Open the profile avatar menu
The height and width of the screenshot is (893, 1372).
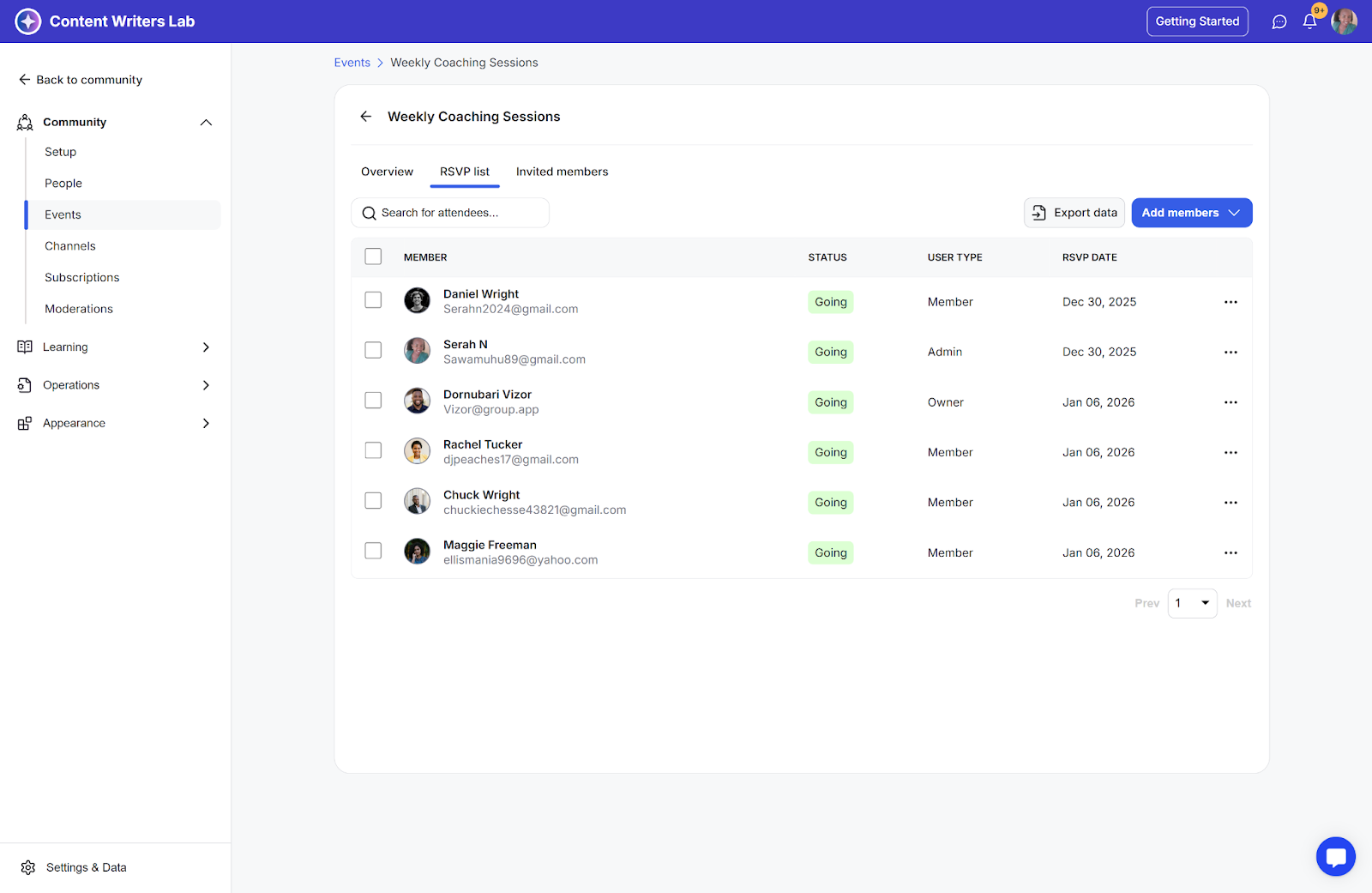(x=1344, y=21)
